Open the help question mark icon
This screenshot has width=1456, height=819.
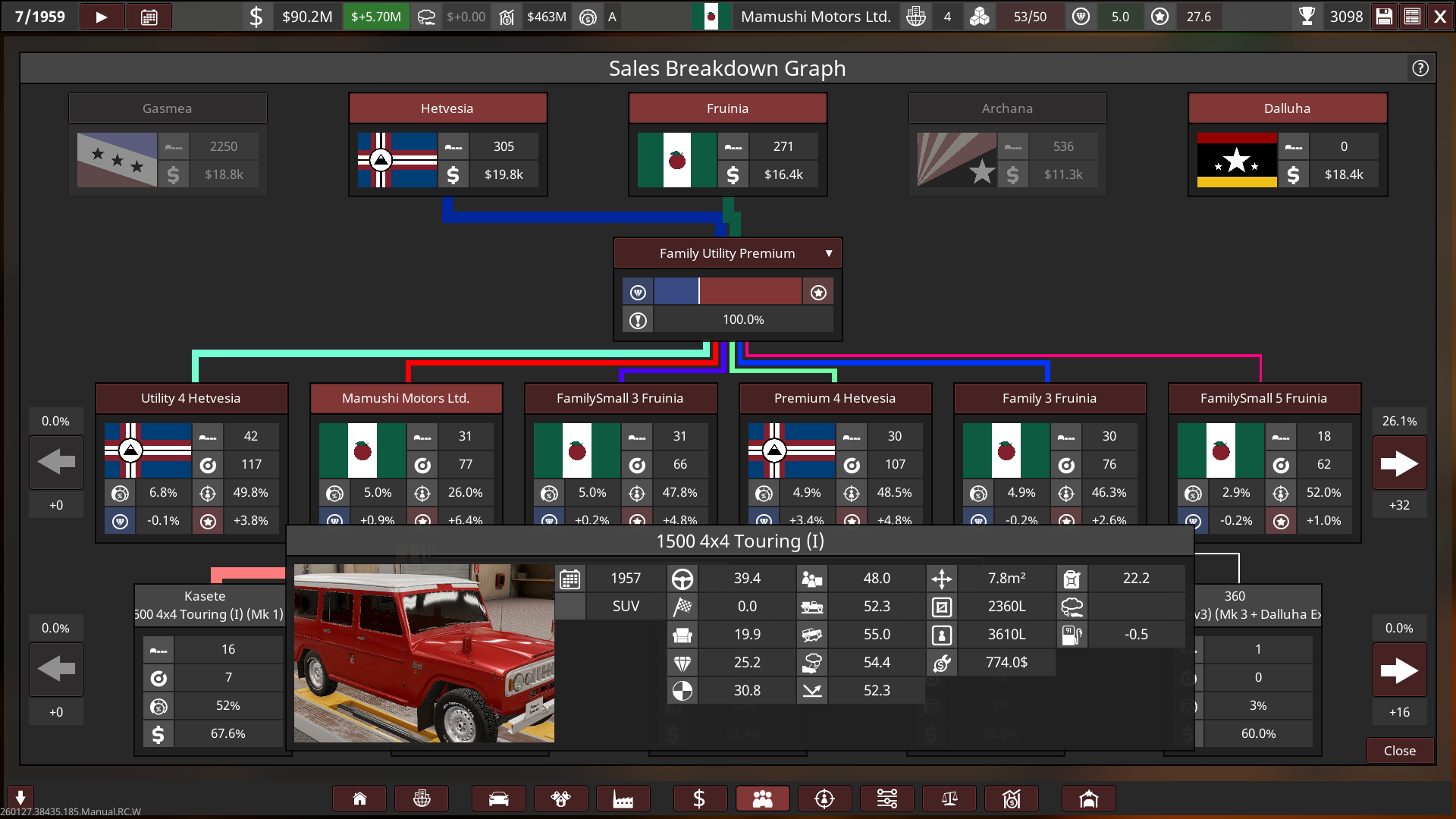pos(1420,68)
